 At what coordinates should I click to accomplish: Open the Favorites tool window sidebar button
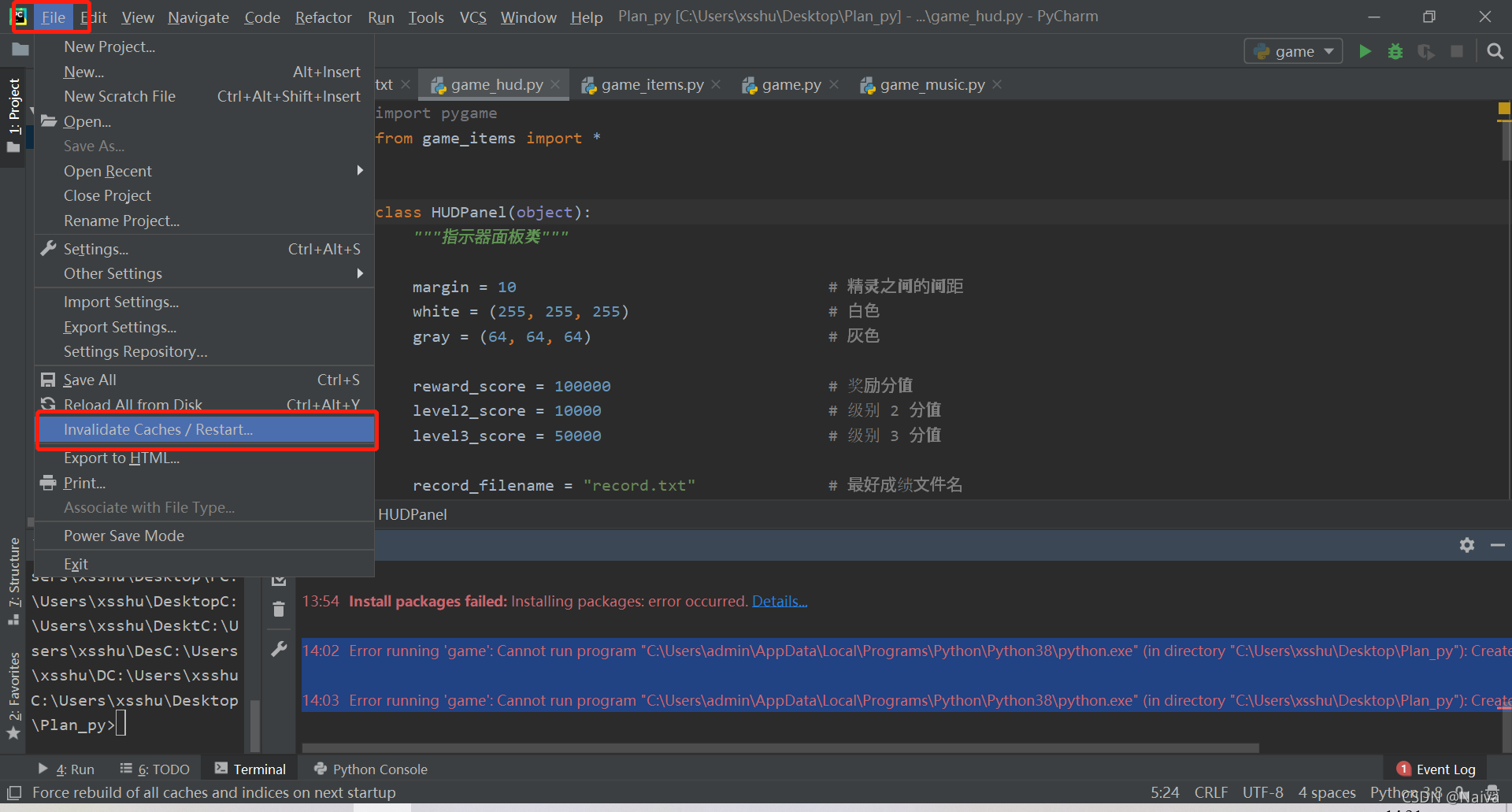(13, 695)
